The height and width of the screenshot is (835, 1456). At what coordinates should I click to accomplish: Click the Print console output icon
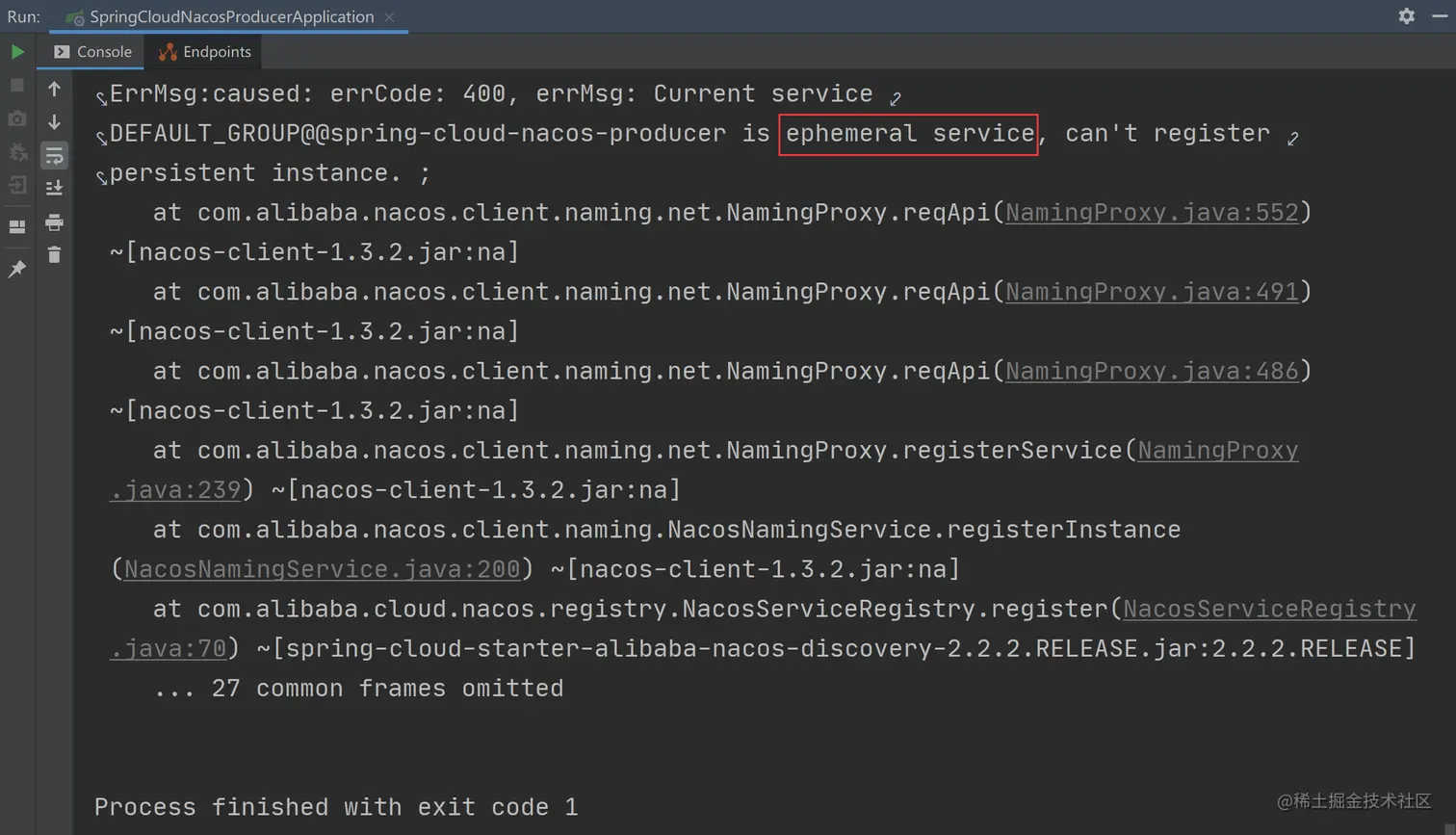54,222
